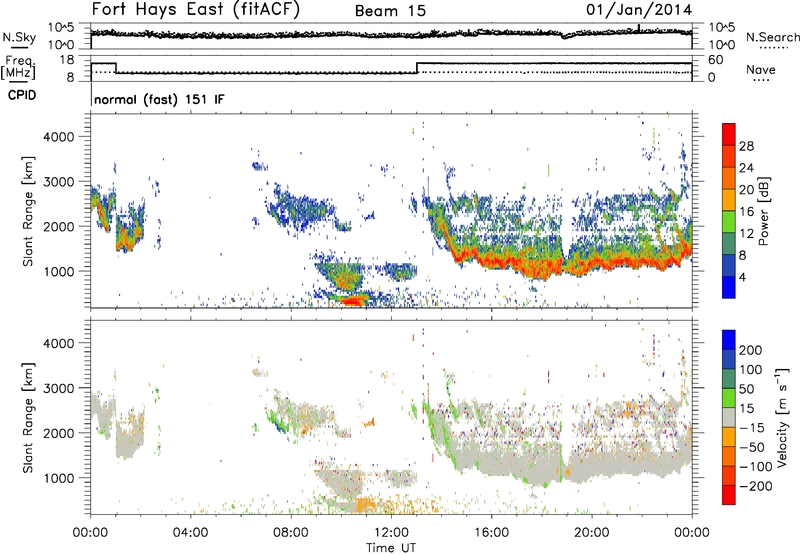Click the blue bottom of the power colorbar
Image resolution: width=800 pixels, height=554 pixels.
point(729,287)
